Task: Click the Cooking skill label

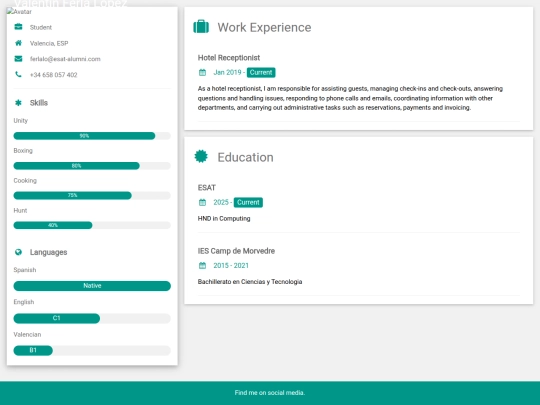Action: [x=25, y=180]
